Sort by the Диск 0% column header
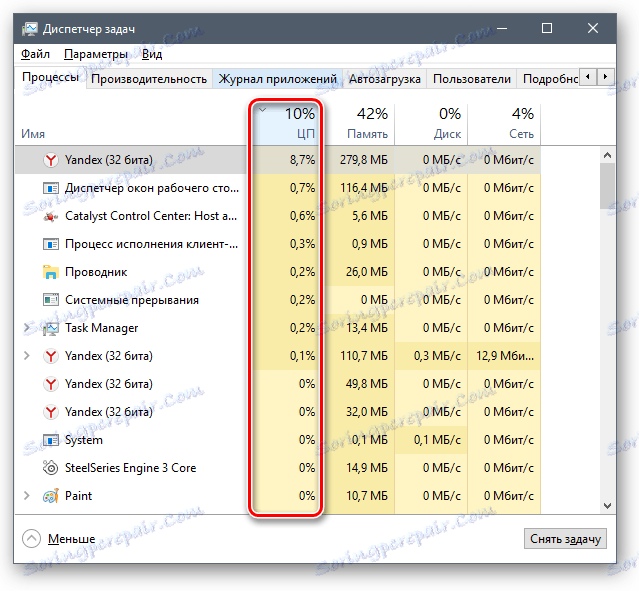 (x=431, y=124)
